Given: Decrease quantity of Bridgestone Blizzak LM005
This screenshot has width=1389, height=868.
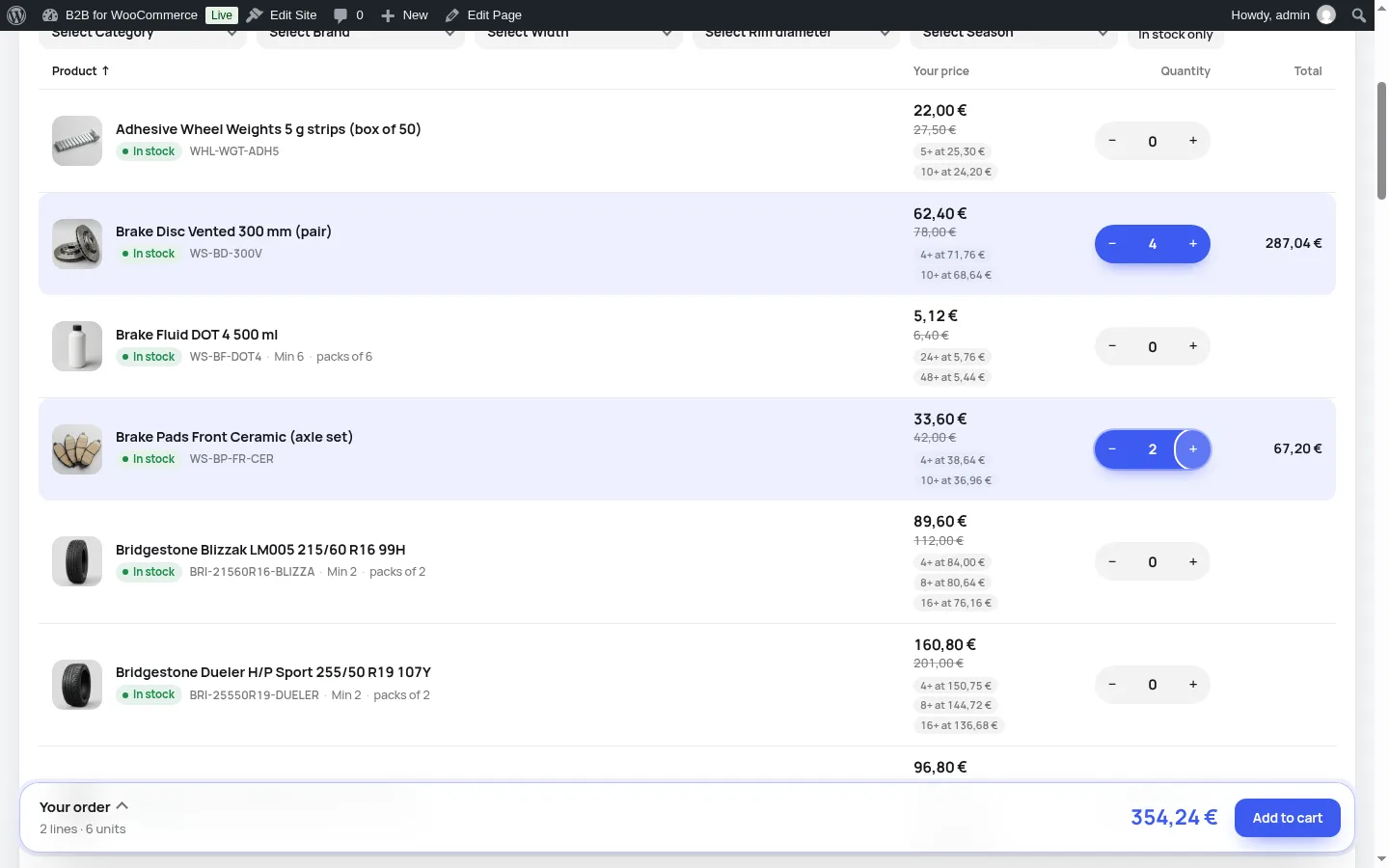Looking at the screenshot, I should [x=1112, y=562].
